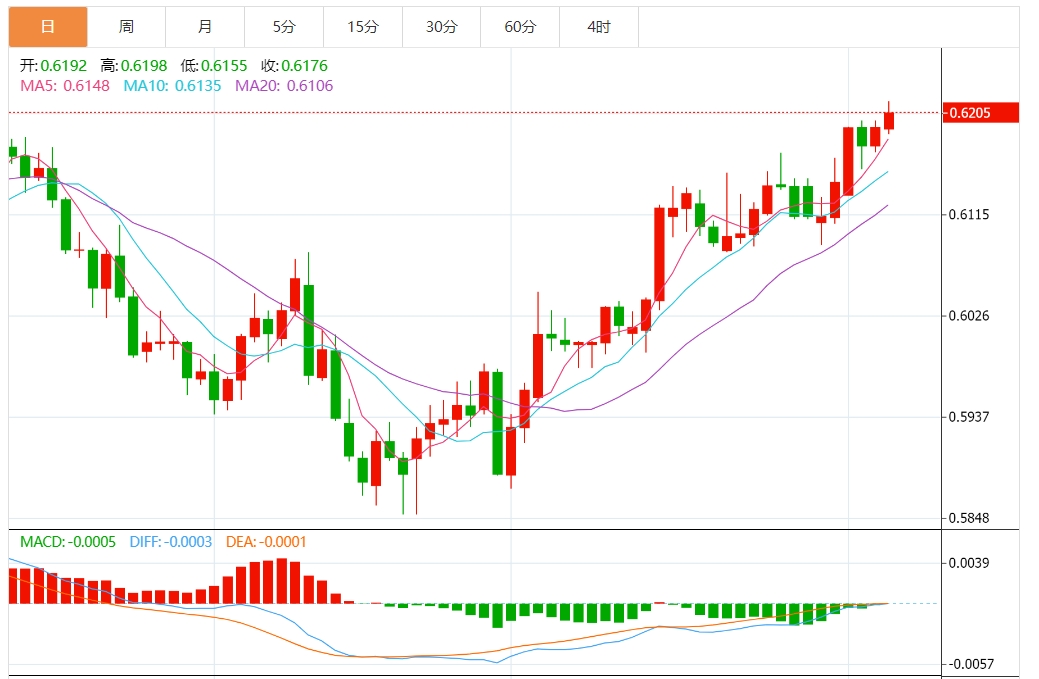
Task: Choose the 60分 timeframe tab
Action: pyautogui.click(x=520, y=26)
